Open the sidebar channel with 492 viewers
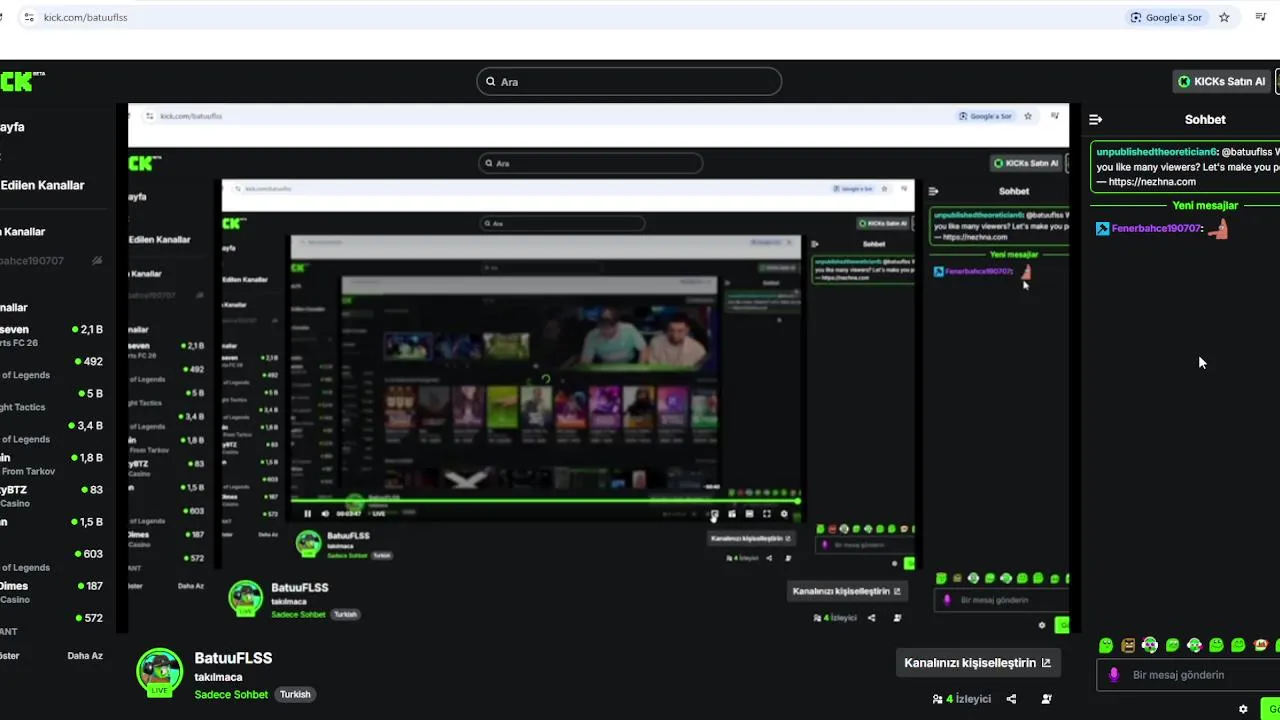The image size is (1280, 720). (52, 368)
